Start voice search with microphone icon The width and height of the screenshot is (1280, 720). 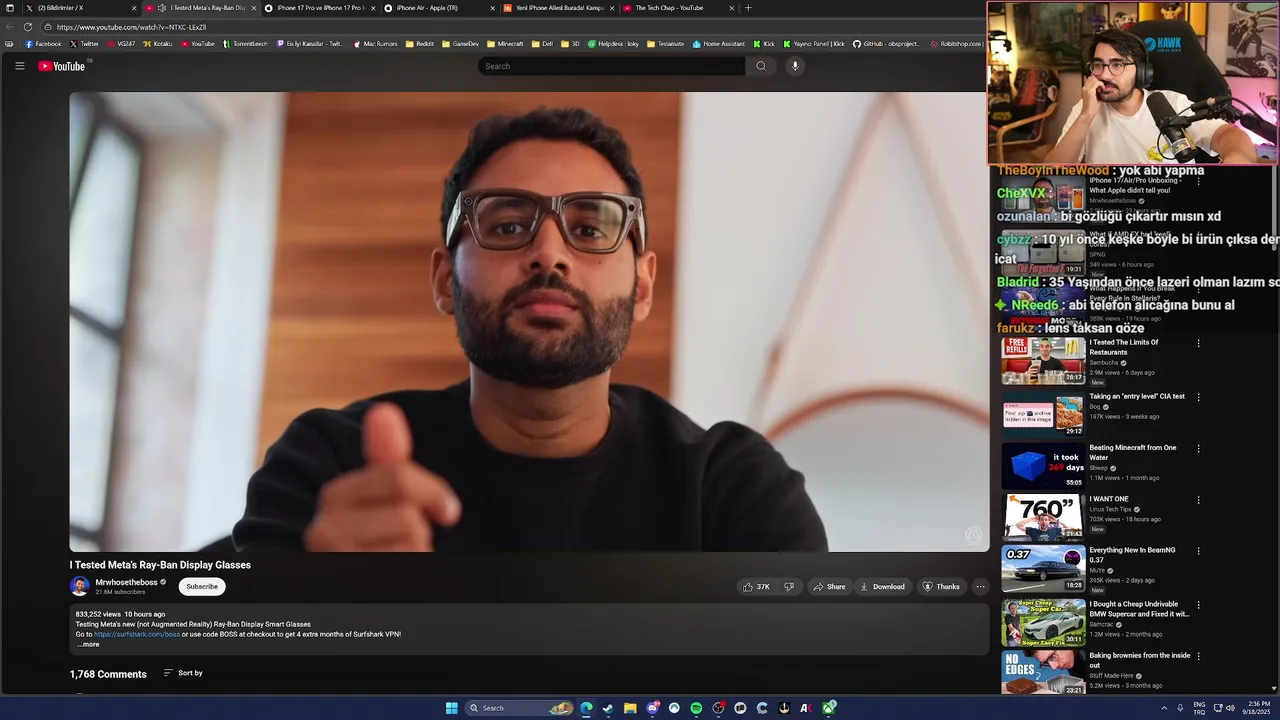click(795, 66)
